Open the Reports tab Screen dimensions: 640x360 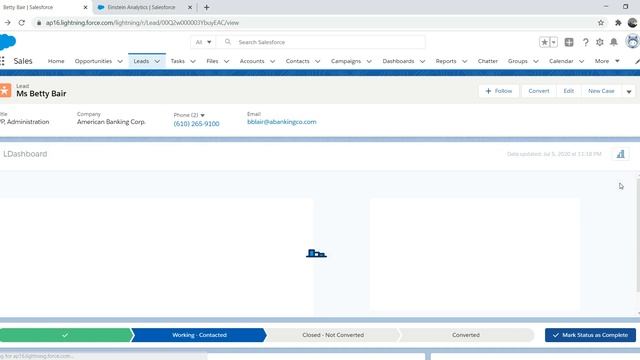[x=446, y=61]
